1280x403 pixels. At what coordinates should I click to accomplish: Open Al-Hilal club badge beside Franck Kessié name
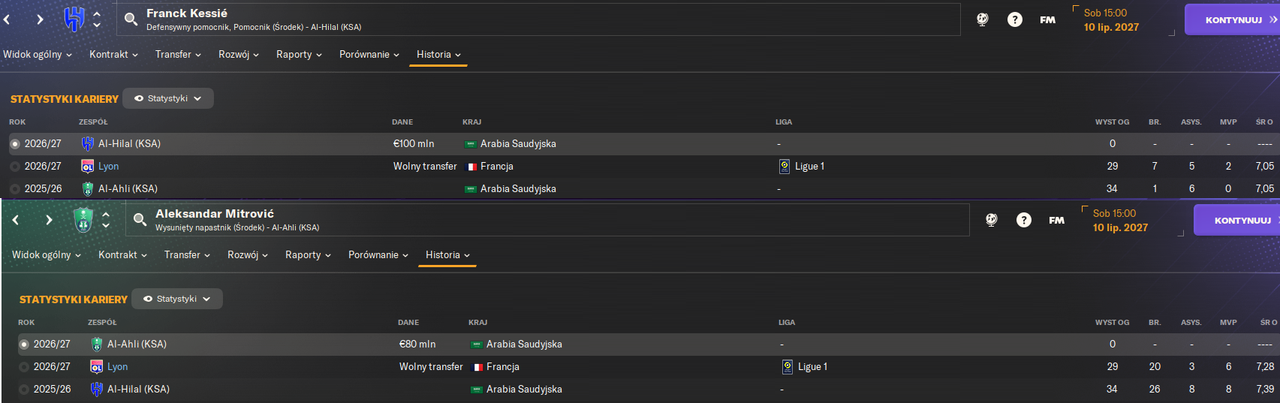click(x=74, y=19)
